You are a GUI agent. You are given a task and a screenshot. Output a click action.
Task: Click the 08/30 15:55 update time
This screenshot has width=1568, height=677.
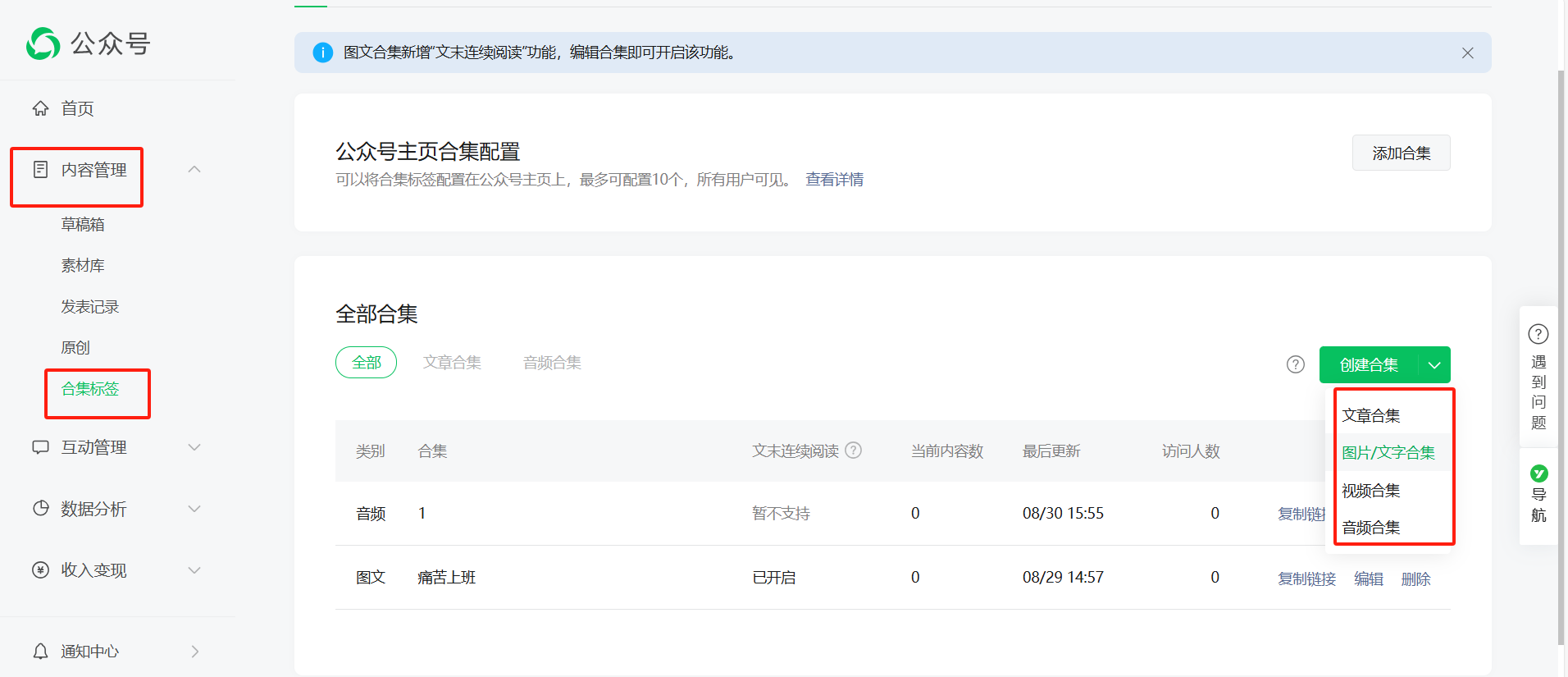[1063, 513]
